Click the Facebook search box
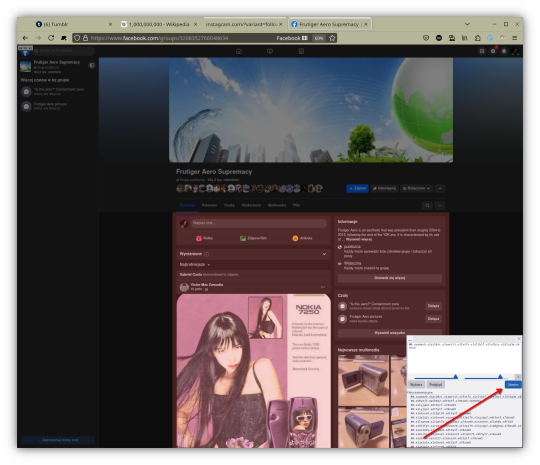The height and width of the screenshot is (465, 540). pyautogui.click(x=64, y=51)
